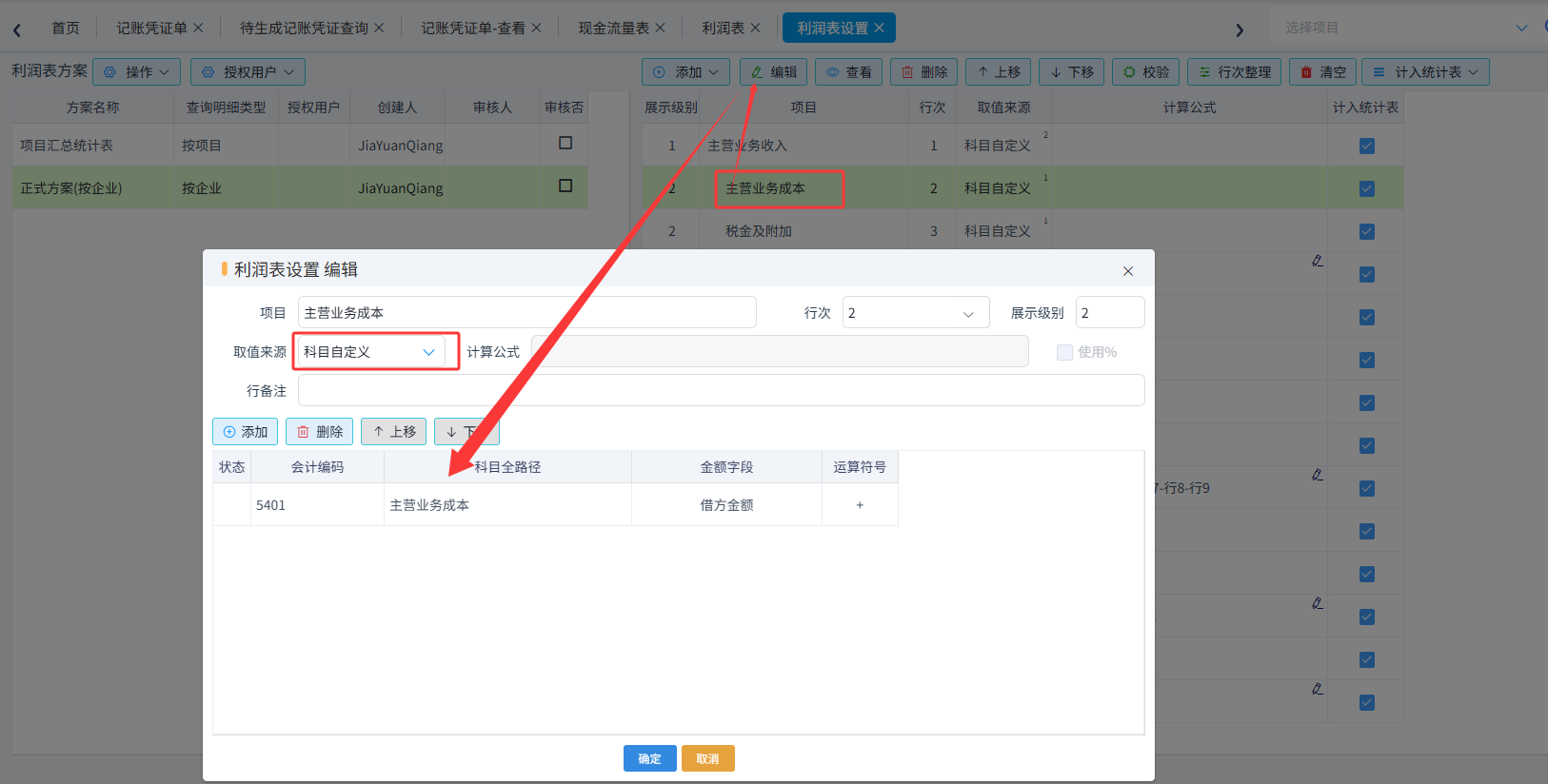Close the 现金流量表 tab

(661, 28)
